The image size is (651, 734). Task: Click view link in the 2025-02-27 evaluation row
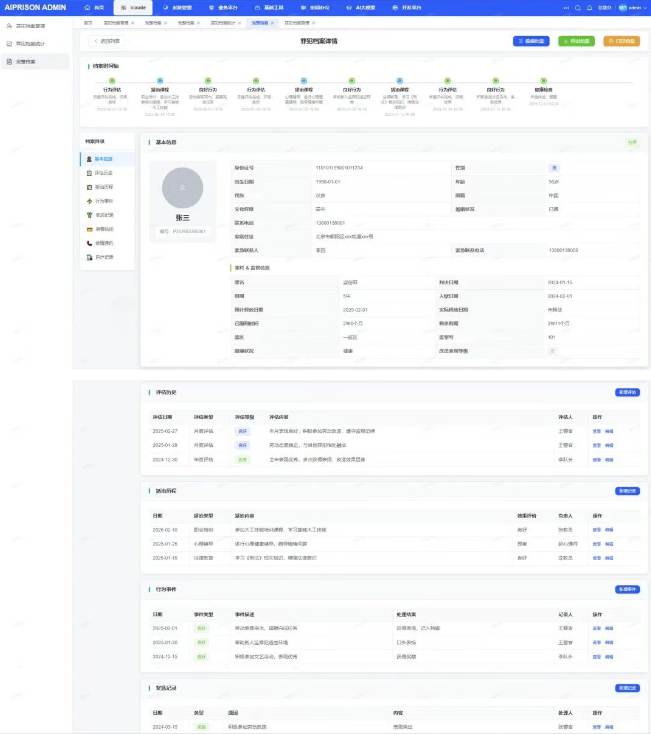(597, 431)
